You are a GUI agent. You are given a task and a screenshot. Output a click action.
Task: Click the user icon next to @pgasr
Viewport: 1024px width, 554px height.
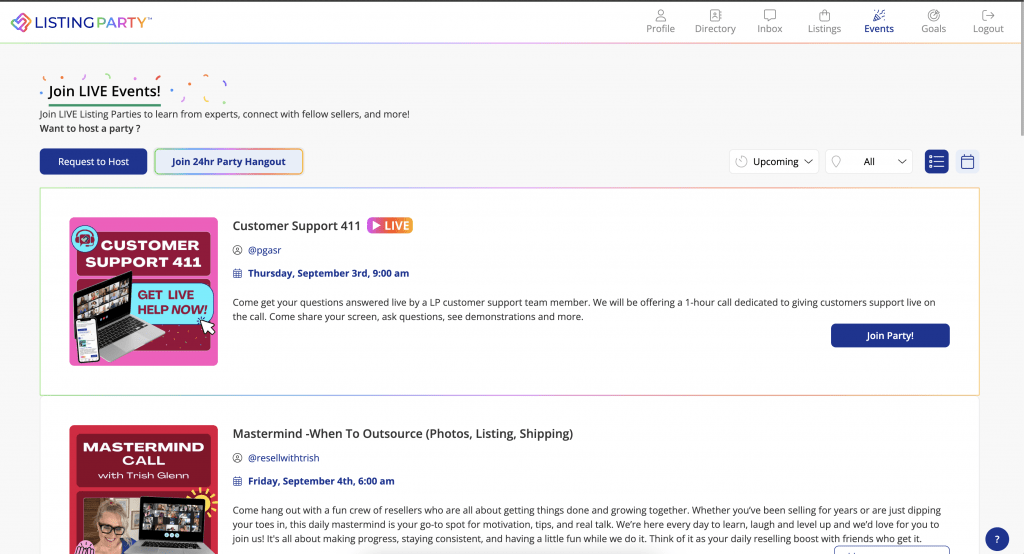[237, 250]
